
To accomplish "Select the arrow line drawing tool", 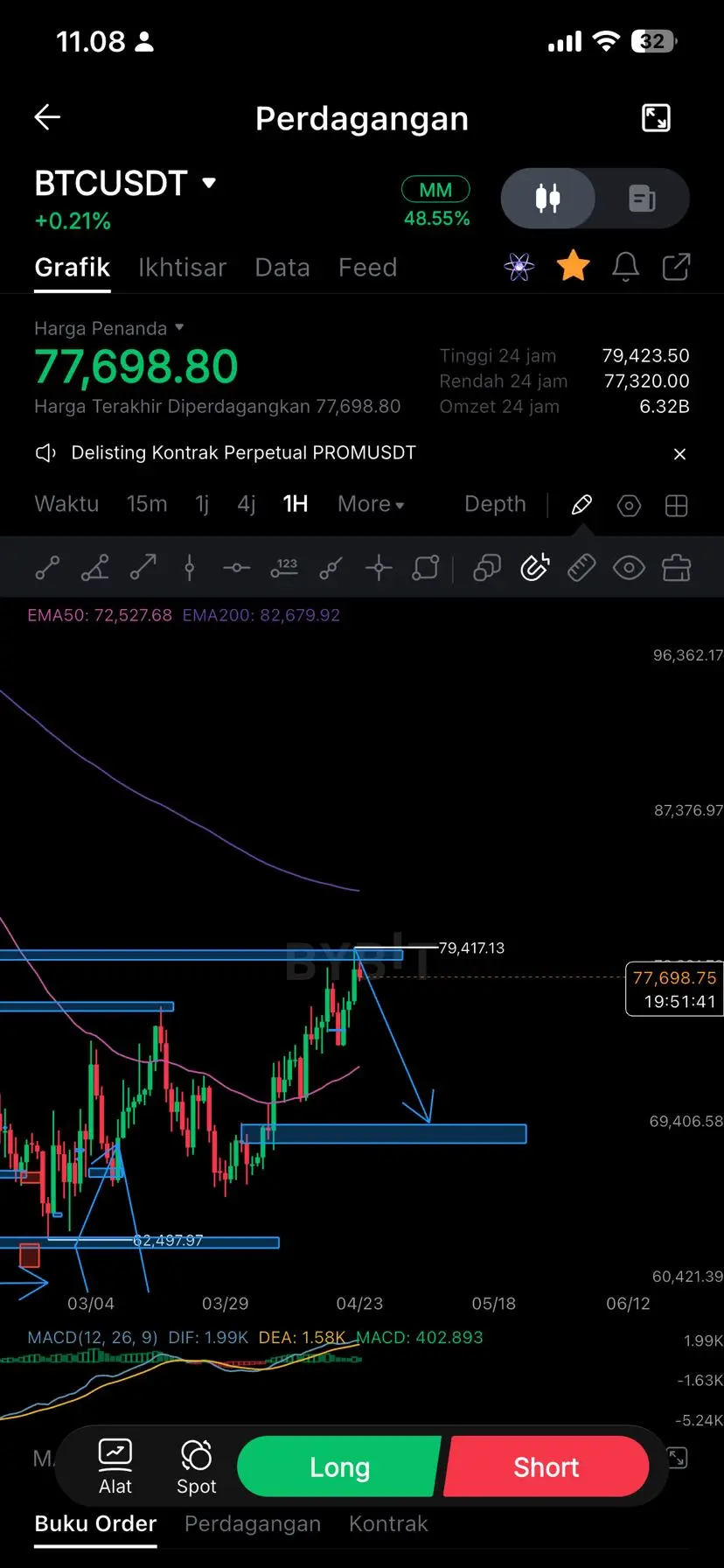I will coord(143,568).
